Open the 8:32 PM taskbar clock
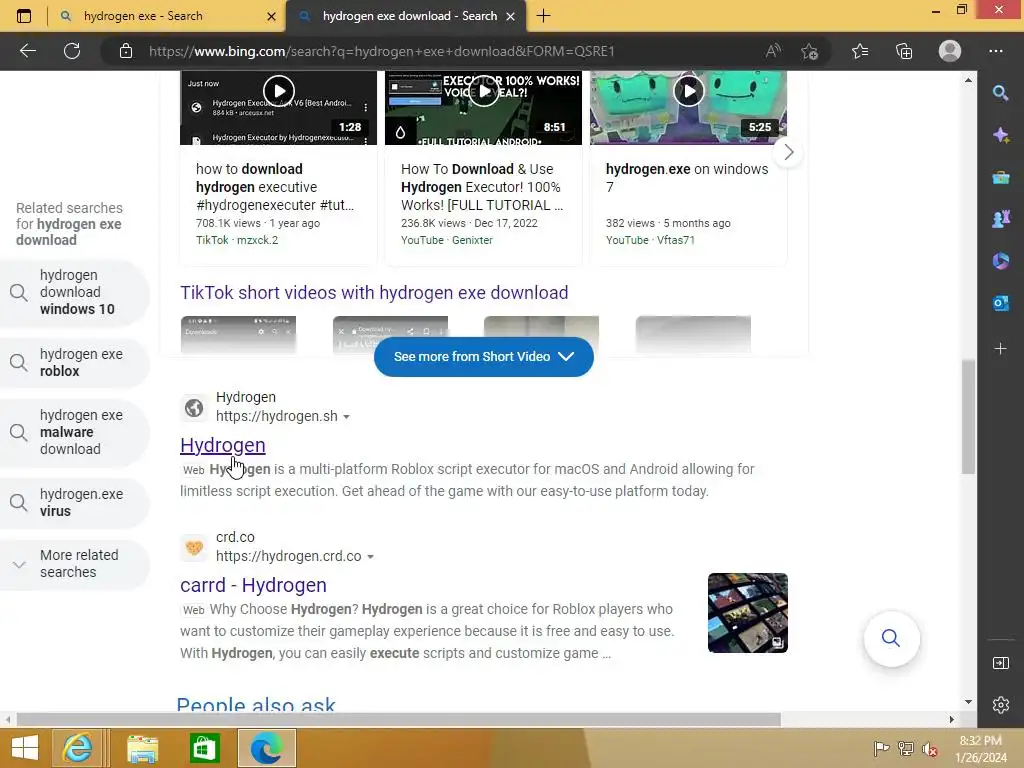This screenshot has height=768, width=1024. (x=981, y=749)
